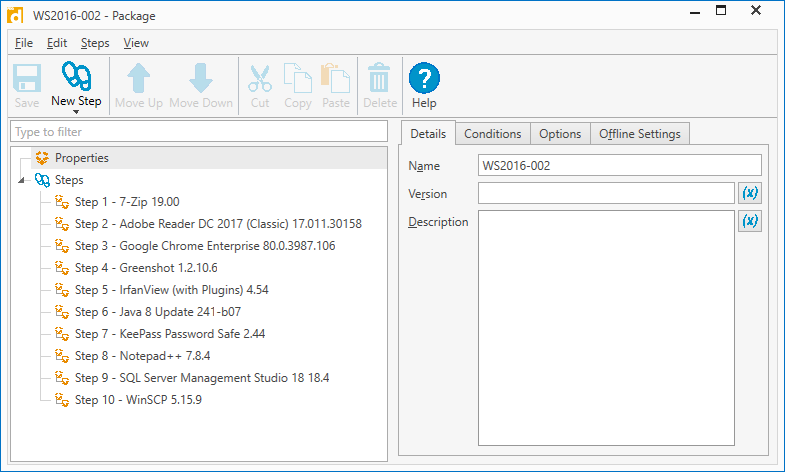Click the New Step footprints icon

(x=76, y=76)
